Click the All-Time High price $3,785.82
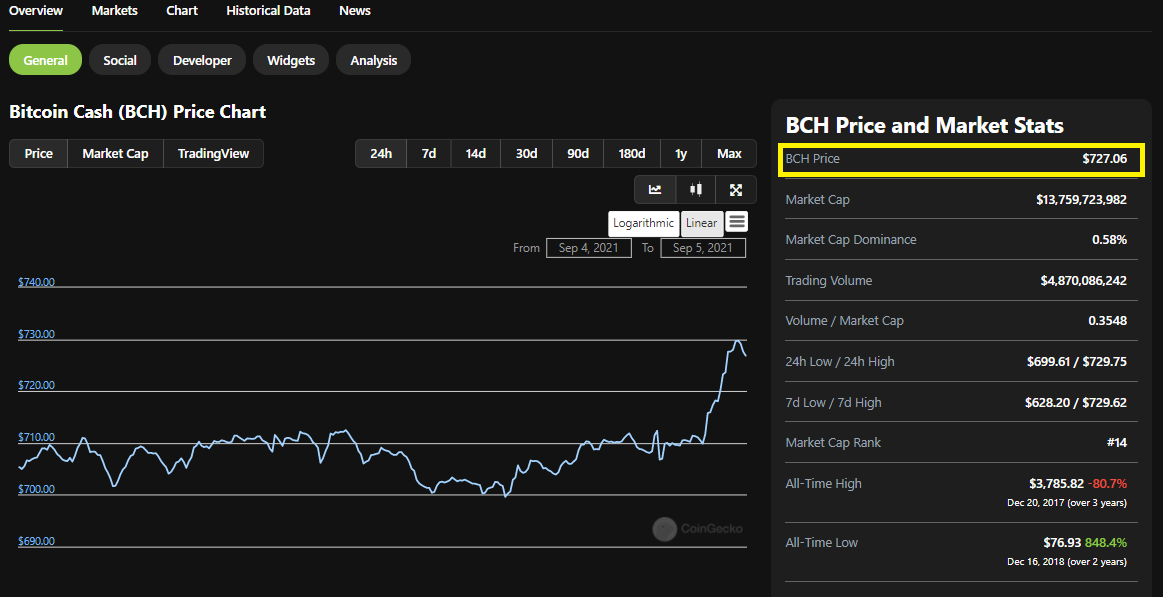Viewport: 1163px width, 597px height. click(1056, 484)
